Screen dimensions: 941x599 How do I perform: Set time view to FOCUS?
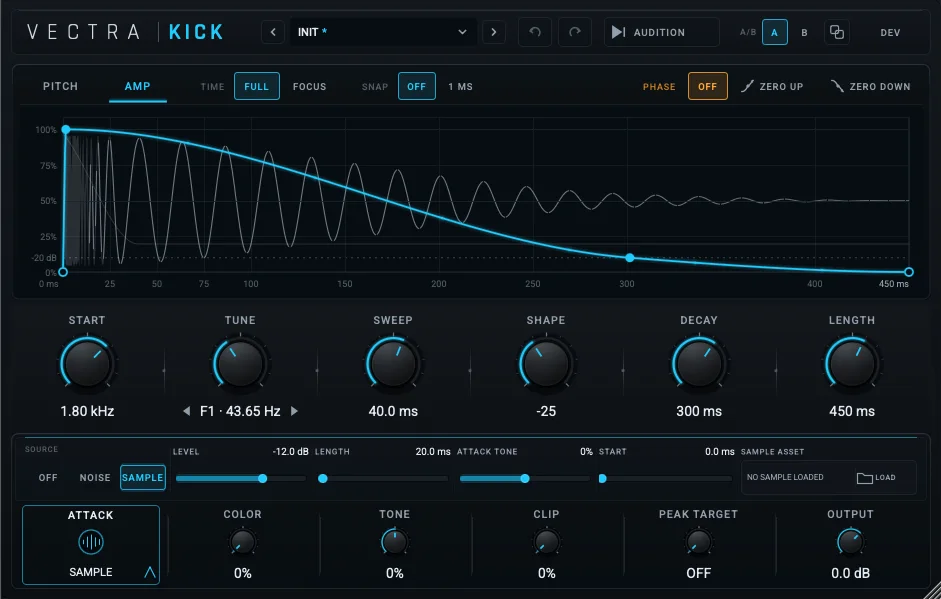pyautogui.click(x=310, y=86)
